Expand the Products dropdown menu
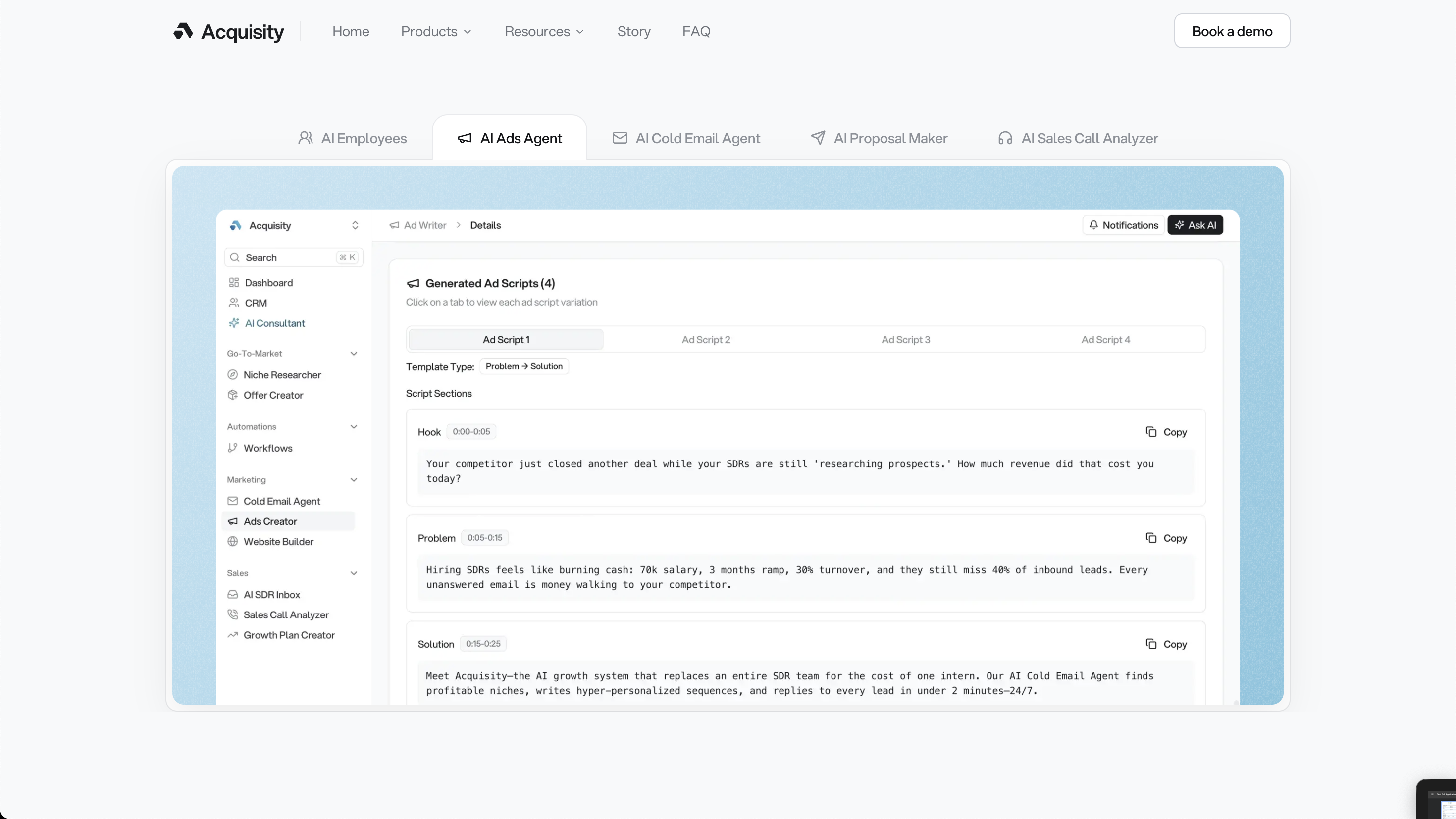Image resolution: width=1456 pixels, height=819 pixels. [436, 31]
